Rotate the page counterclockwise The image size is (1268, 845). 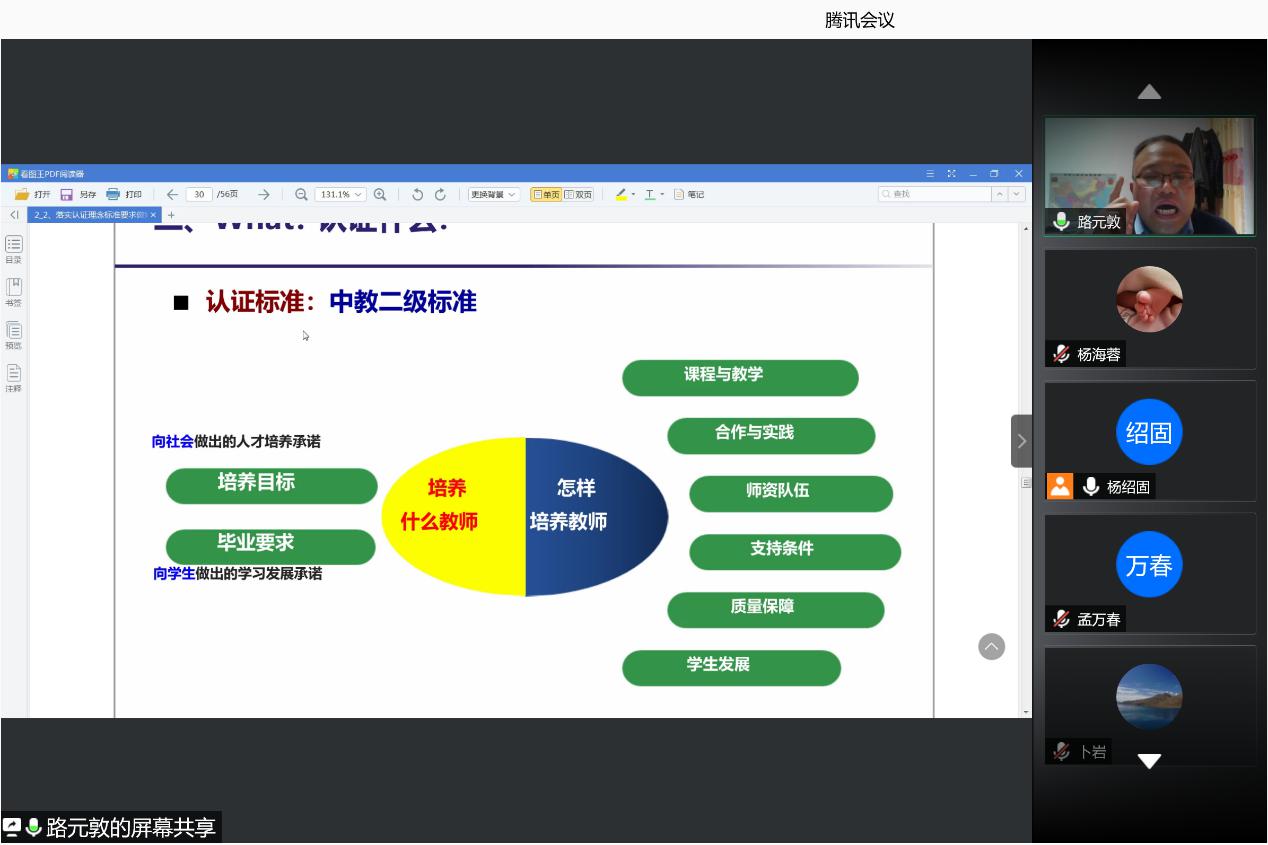pyautogui.click(x=418, y=195)
